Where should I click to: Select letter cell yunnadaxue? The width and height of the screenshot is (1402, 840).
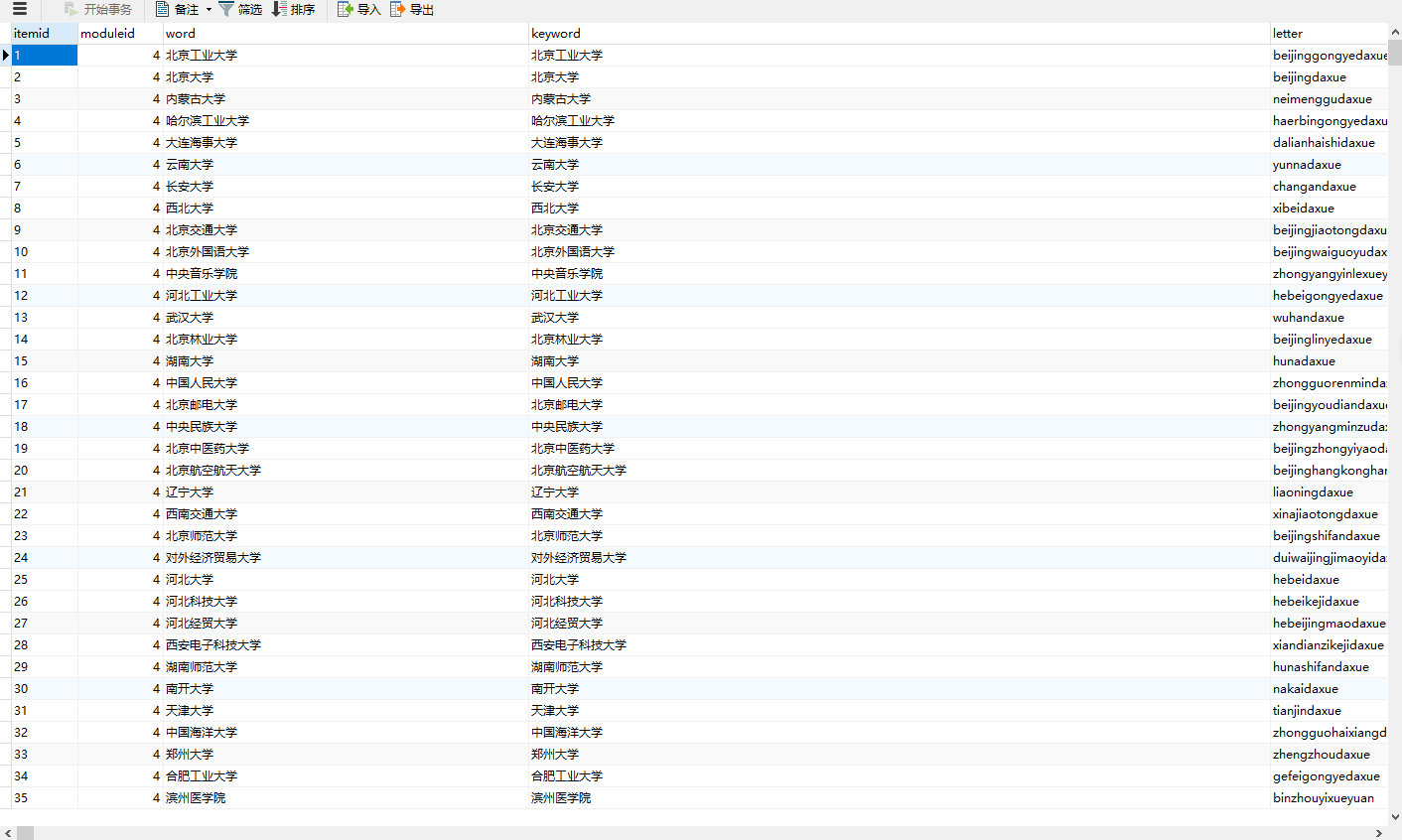[1329, 164]
